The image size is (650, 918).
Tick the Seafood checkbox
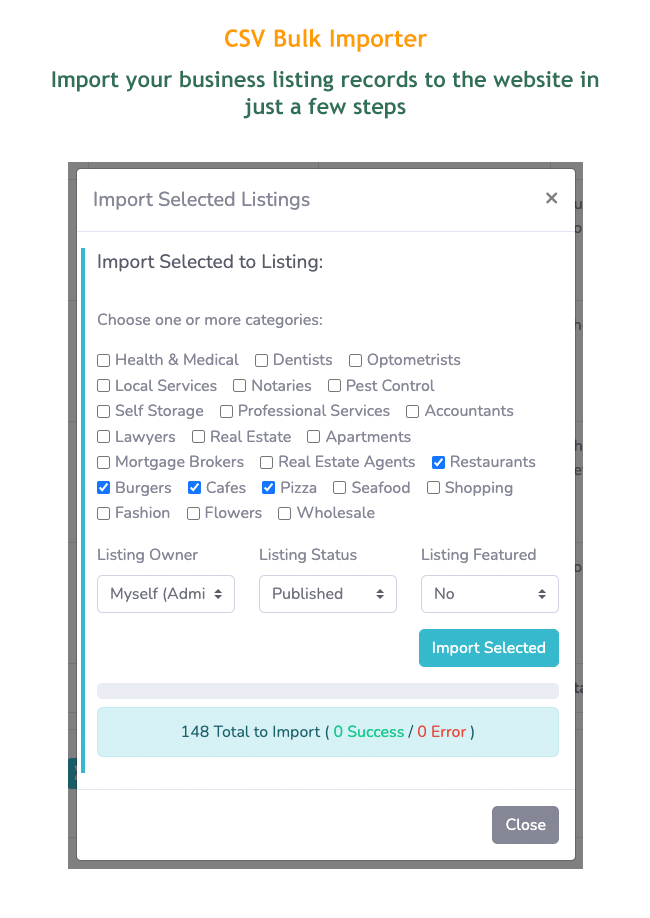click(x=340, y=488)
